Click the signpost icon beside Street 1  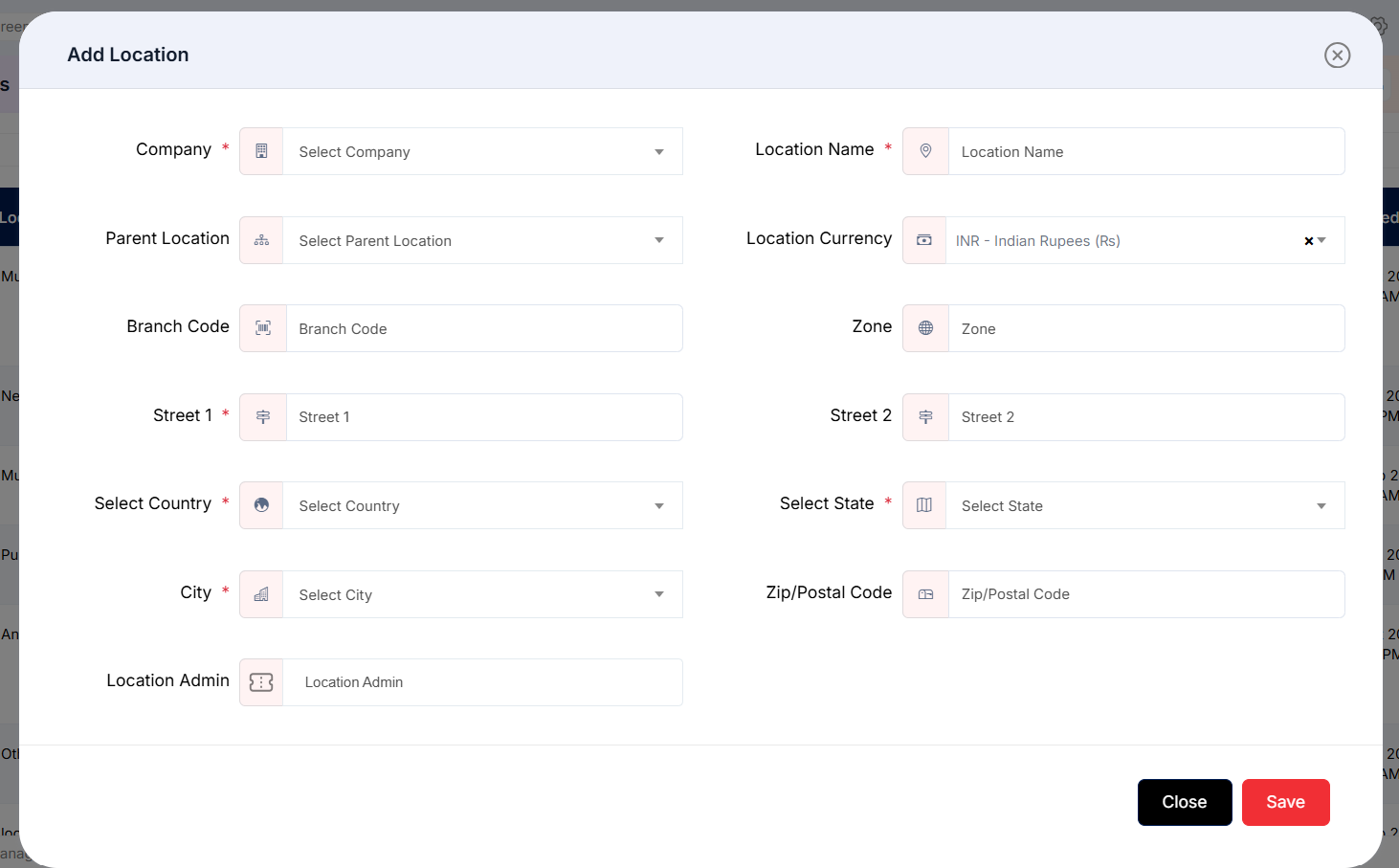(x=263, y=417)
